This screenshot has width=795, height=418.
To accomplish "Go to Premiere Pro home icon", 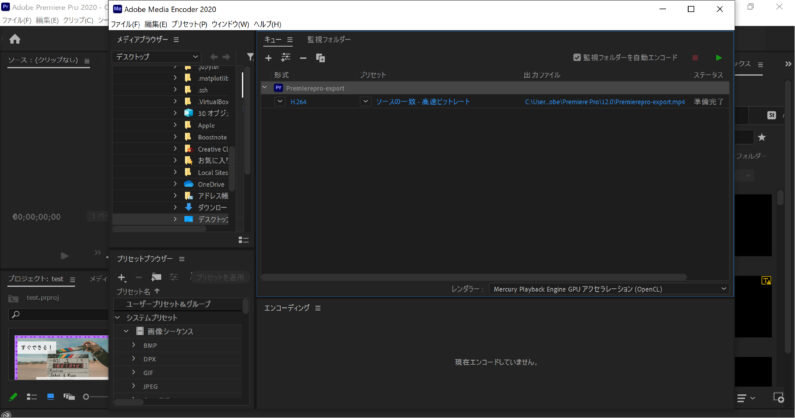I will click(x=14, y=39).
